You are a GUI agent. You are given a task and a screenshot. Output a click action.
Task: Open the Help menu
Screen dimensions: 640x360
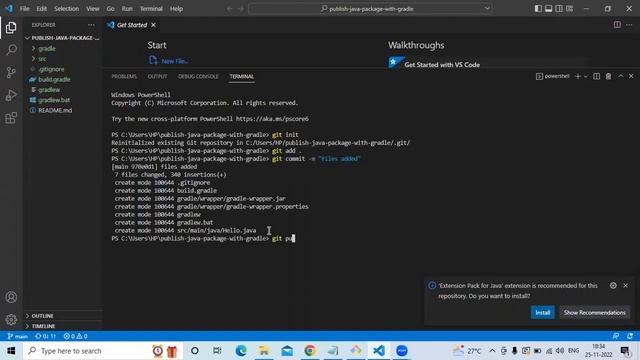[x=176, y=9]
